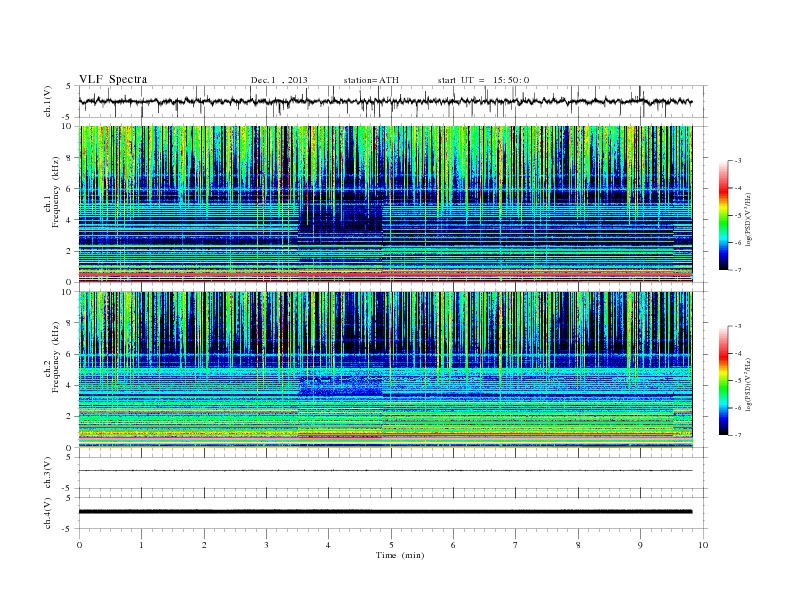The width and height of the screenshot is (792, 612).
Task: Click the 'station=ATH' header label
Action: pos(371,80)
